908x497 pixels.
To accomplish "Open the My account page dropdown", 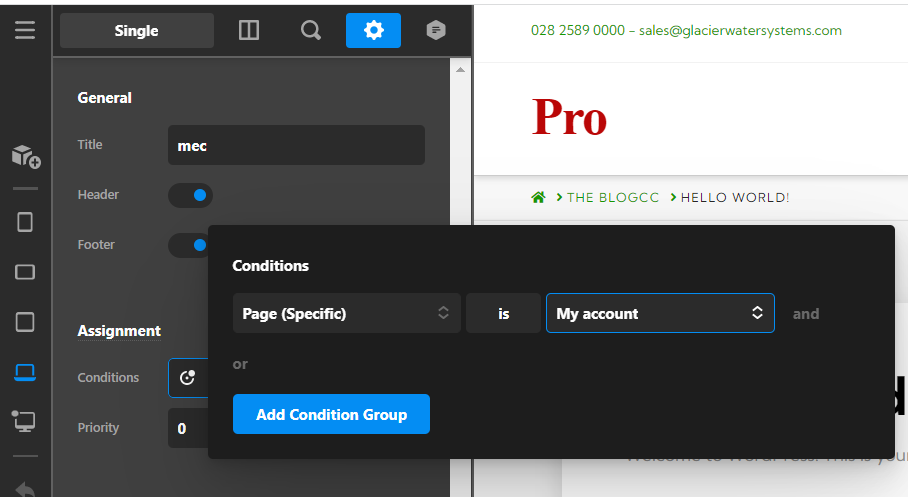I will pos(659,314).
